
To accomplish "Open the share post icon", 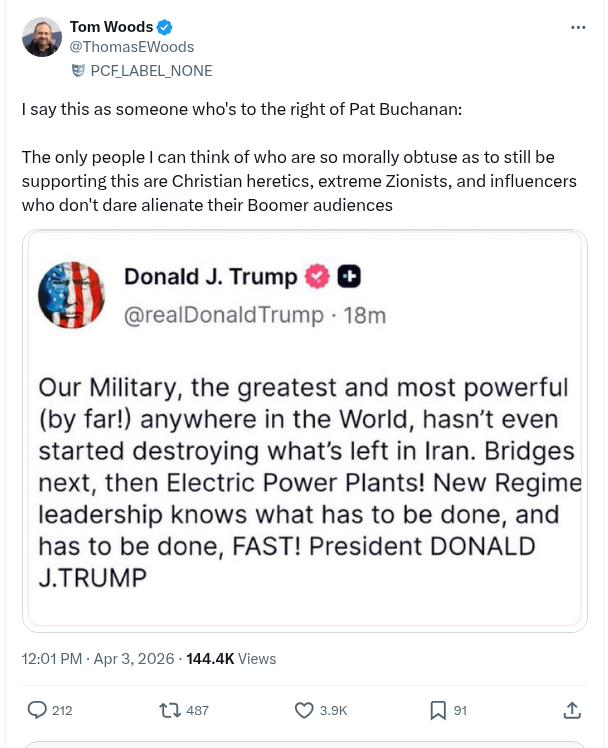I will 572,710.
